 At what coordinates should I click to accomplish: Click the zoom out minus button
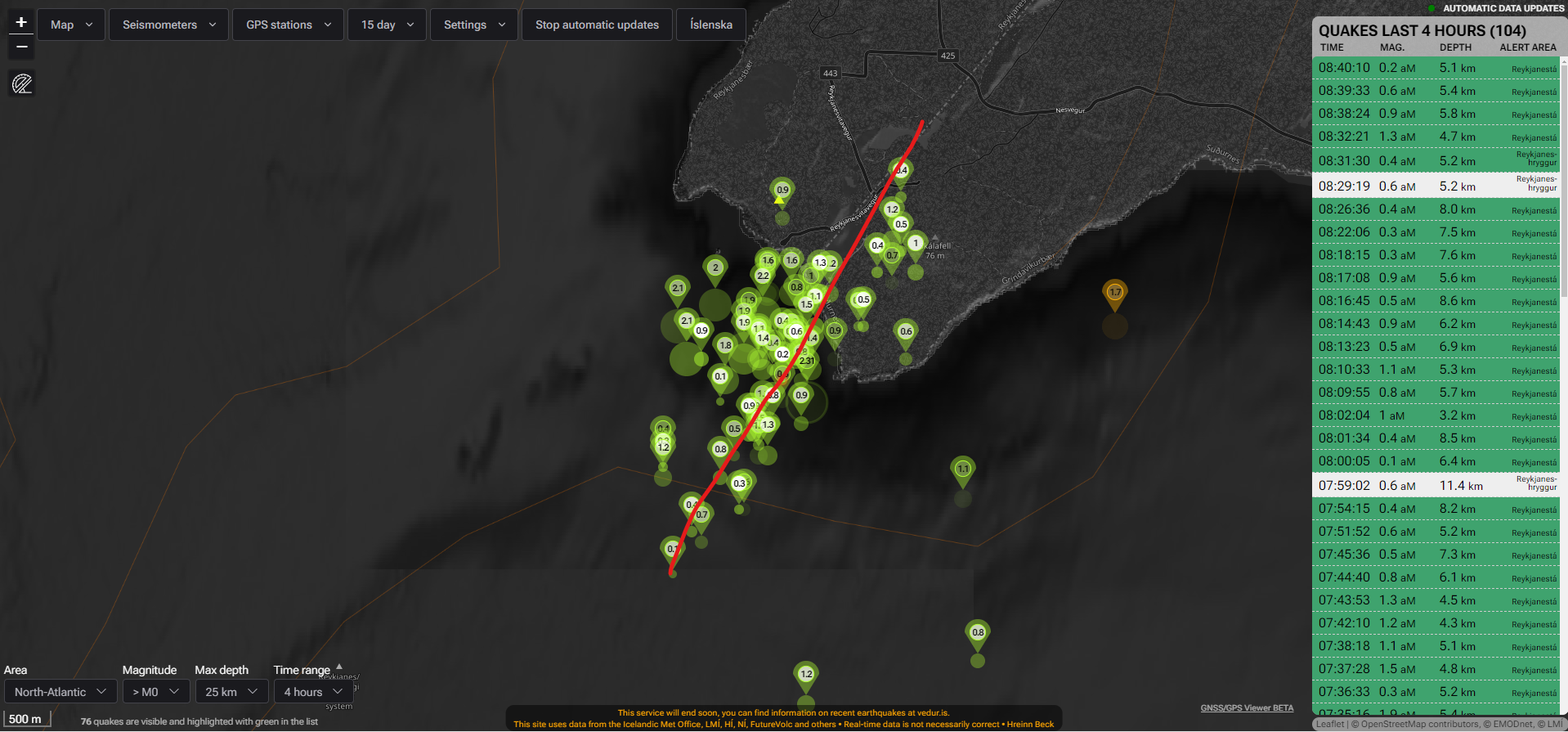21,47
